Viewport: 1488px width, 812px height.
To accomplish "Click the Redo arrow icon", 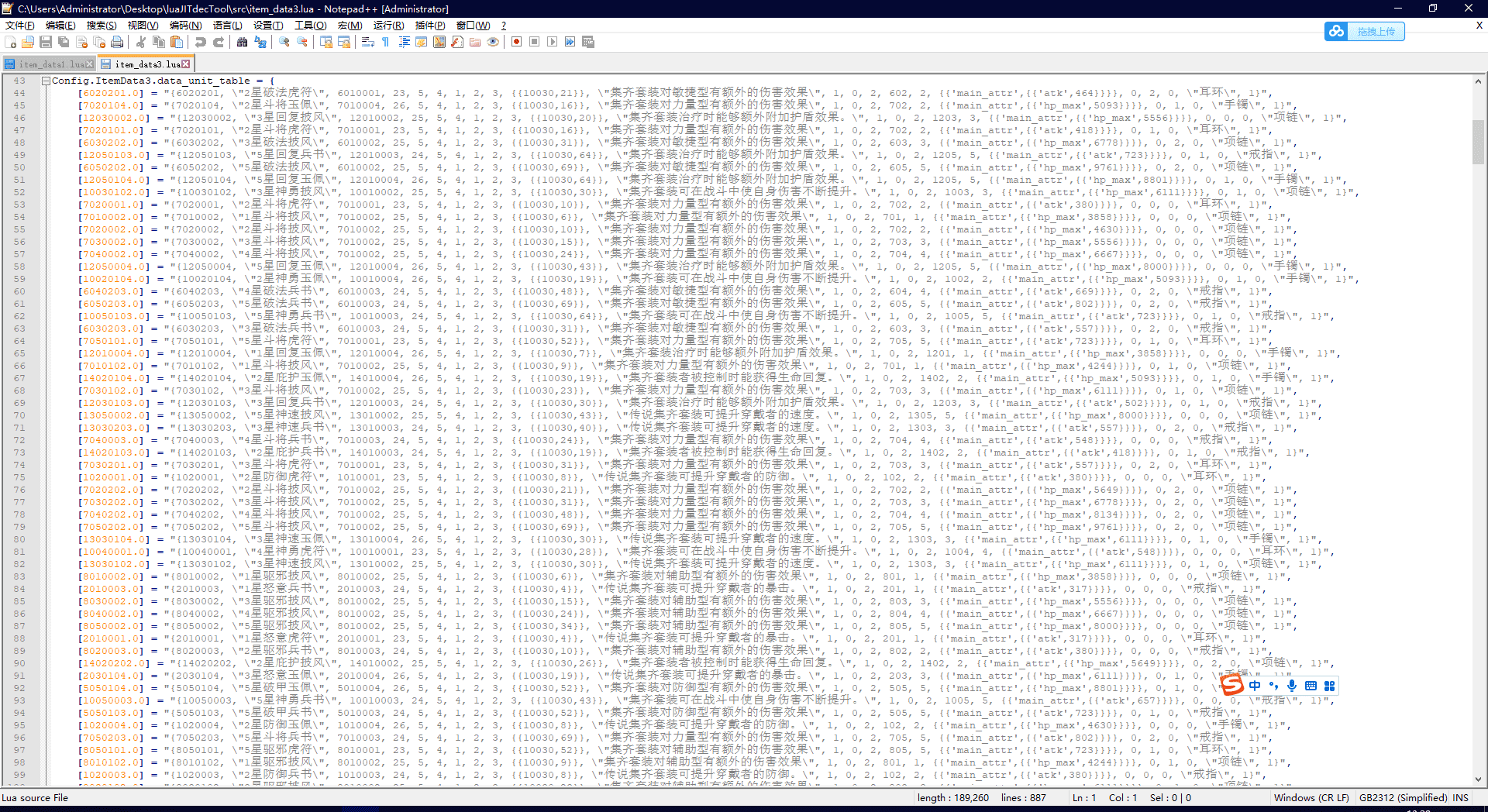I will 219,42.
